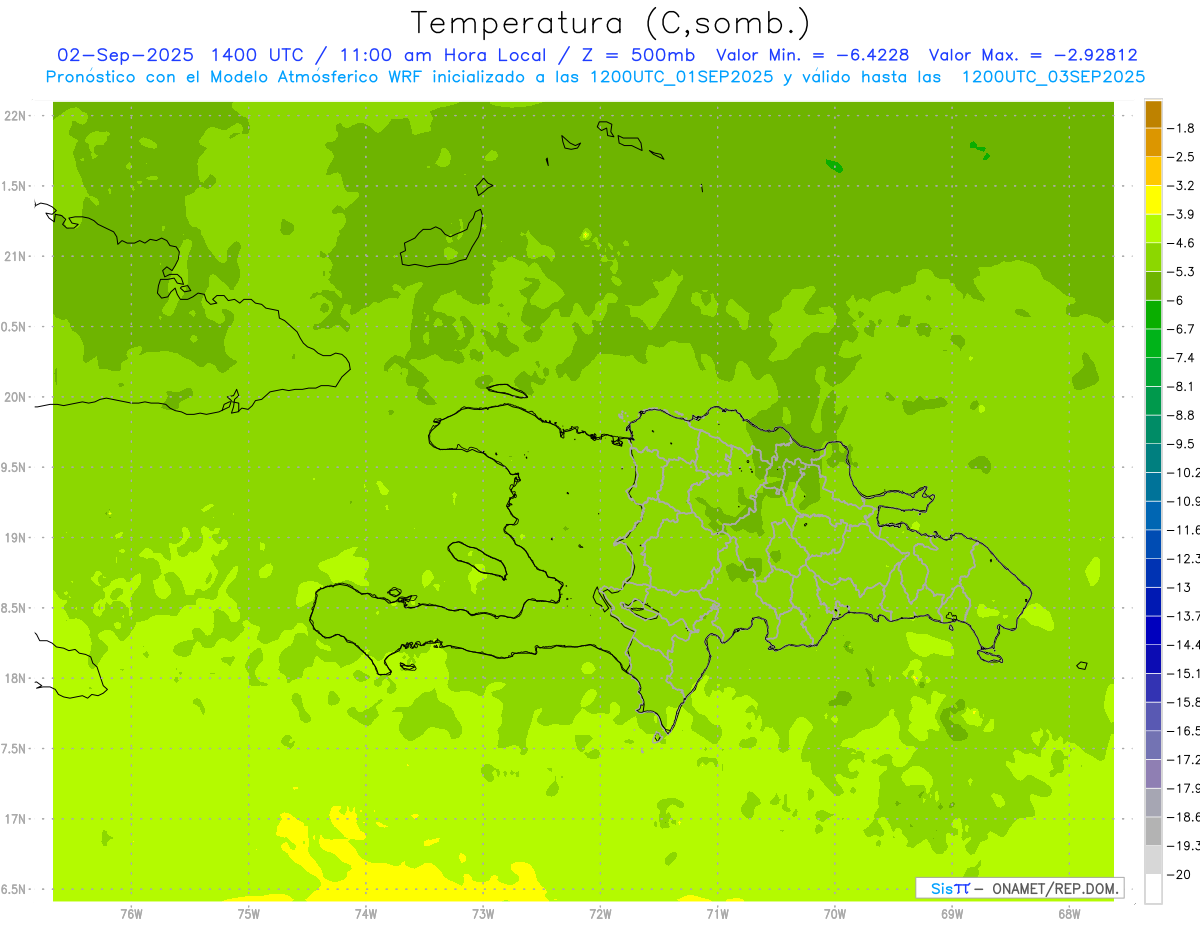The image size is (1200, 927).
Task: Click the '-20' legend value
Action: (x=1179, y=875)
